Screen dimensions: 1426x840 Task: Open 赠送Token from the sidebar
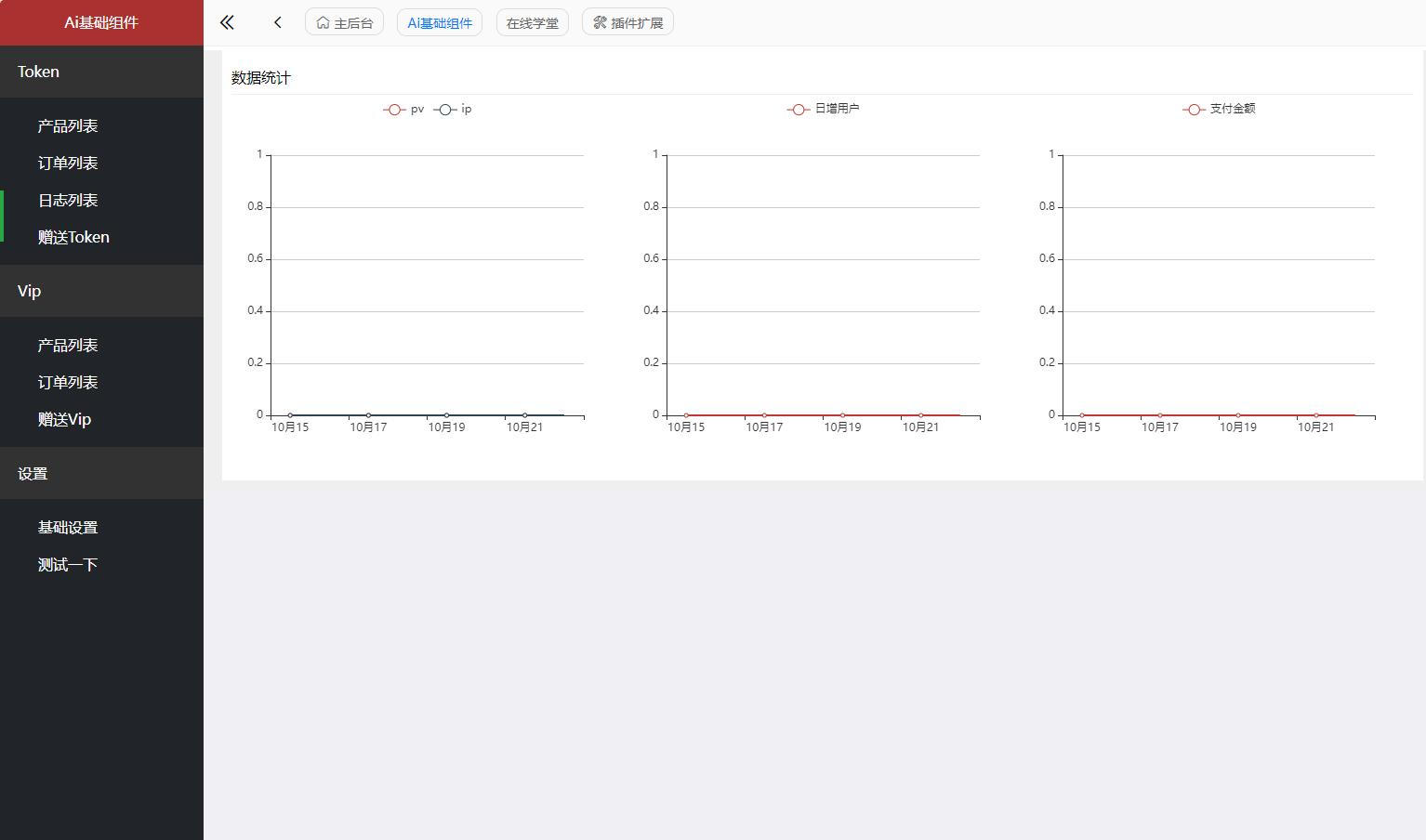[x=73, y=237]
